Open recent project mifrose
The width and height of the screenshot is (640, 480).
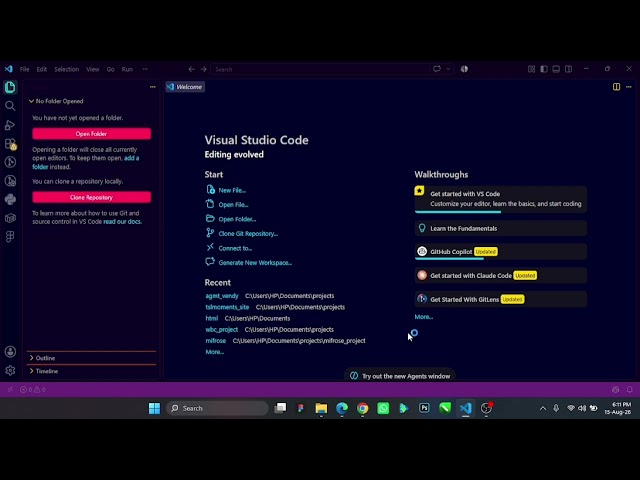click(216, 340)
